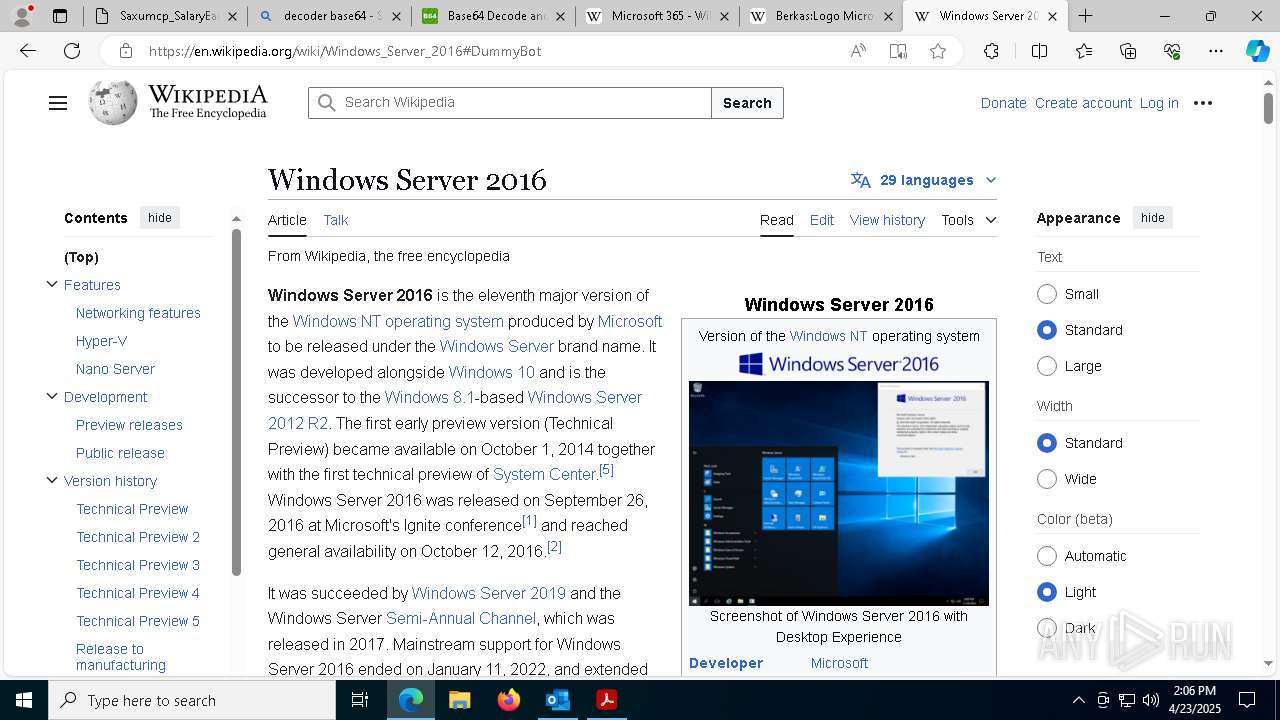Open Wikipedia personal tools ellipsis

1203,103
